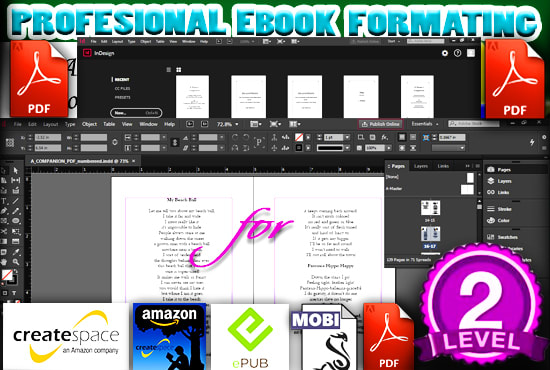Close the A_COMPANION_PDF document tab

coord(134,161)
